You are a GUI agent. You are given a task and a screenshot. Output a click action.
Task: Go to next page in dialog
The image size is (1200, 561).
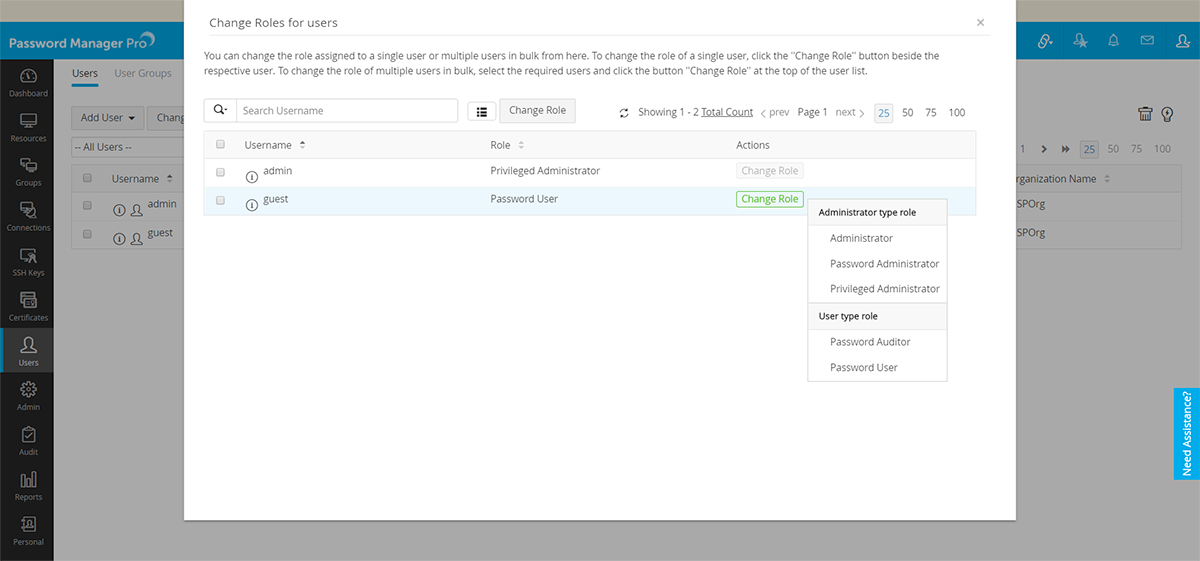(x=850, y=112)
